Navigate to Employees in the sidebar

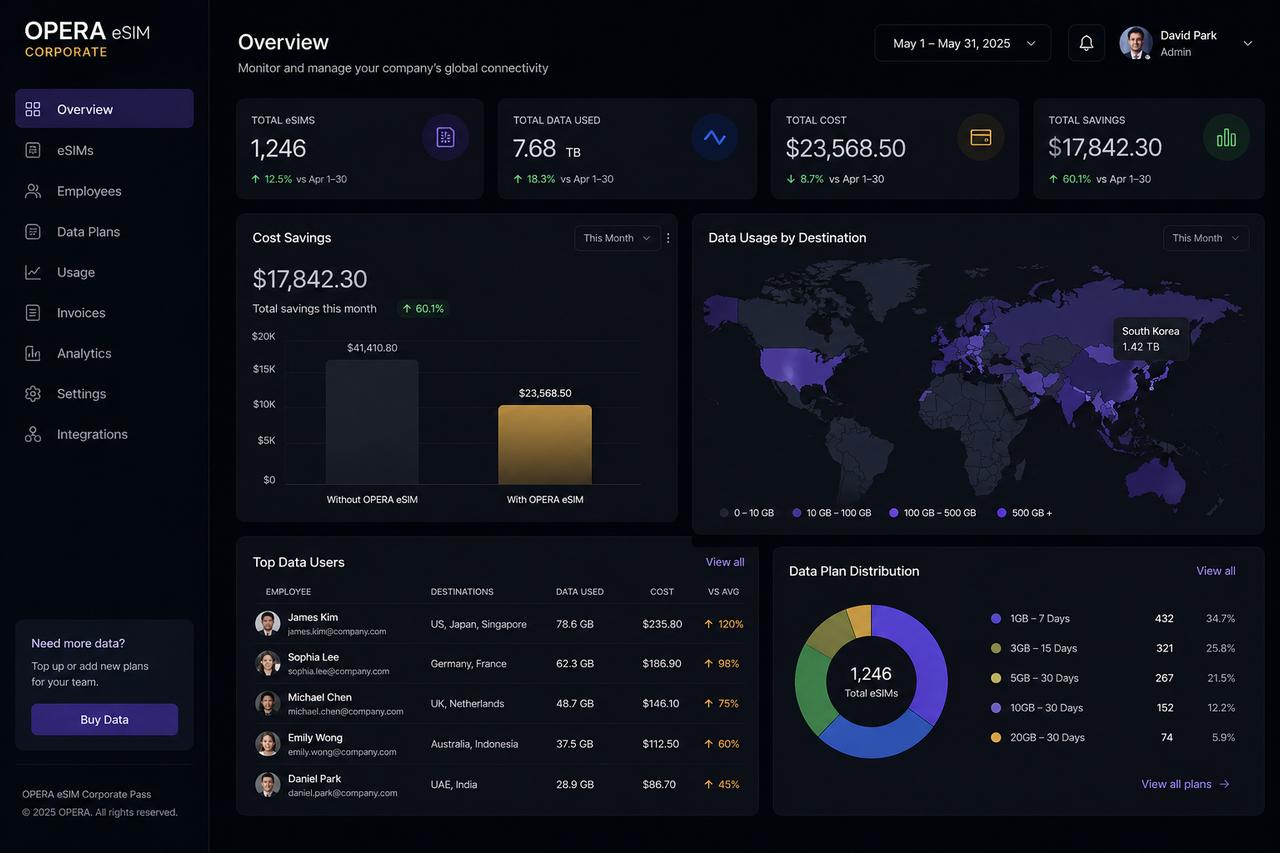click(x=33, y=190)
